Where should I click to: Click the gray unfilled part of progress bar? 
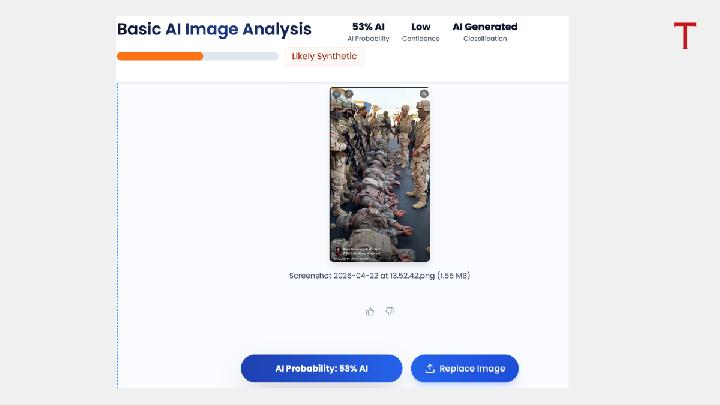coord(240,56)
